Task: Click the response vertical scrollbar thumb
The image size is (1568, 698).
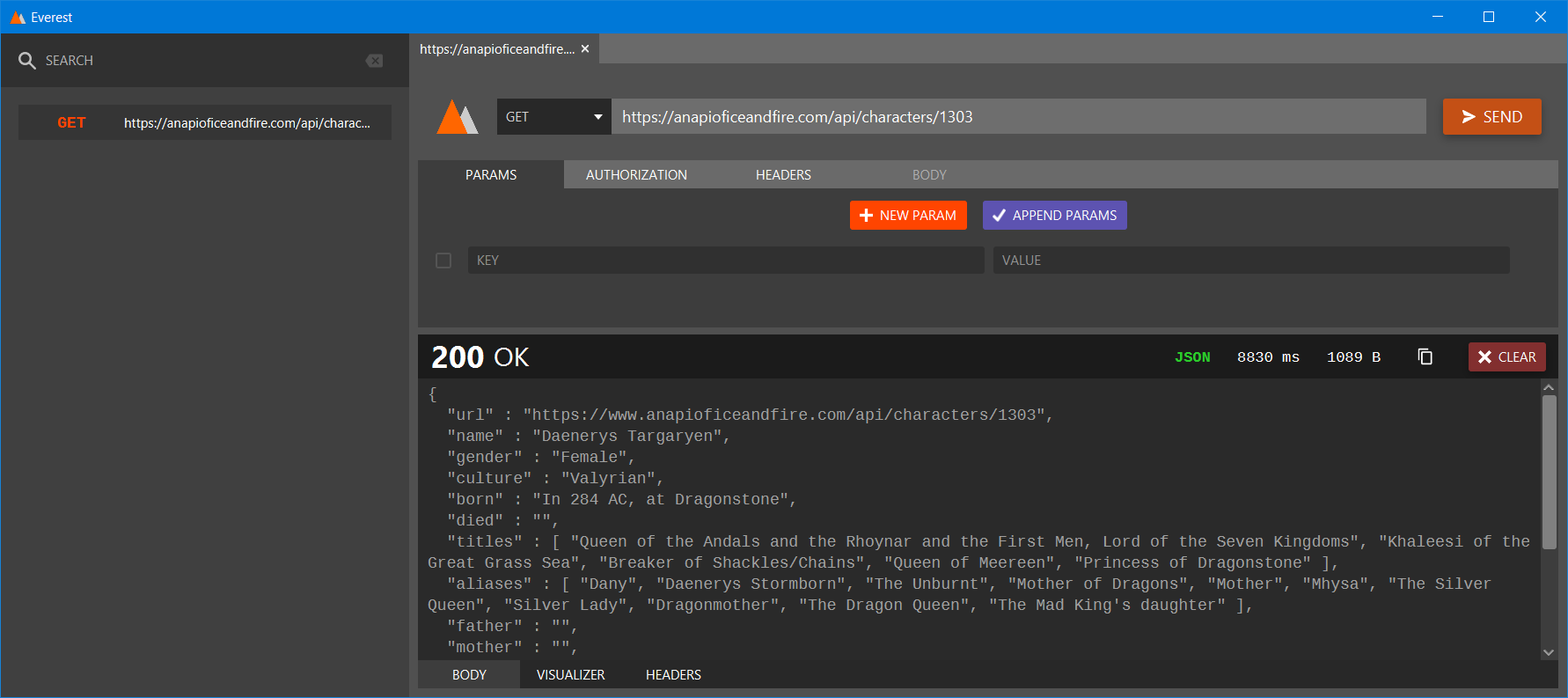Action: pyautogui.click(x=1549, y=473)
